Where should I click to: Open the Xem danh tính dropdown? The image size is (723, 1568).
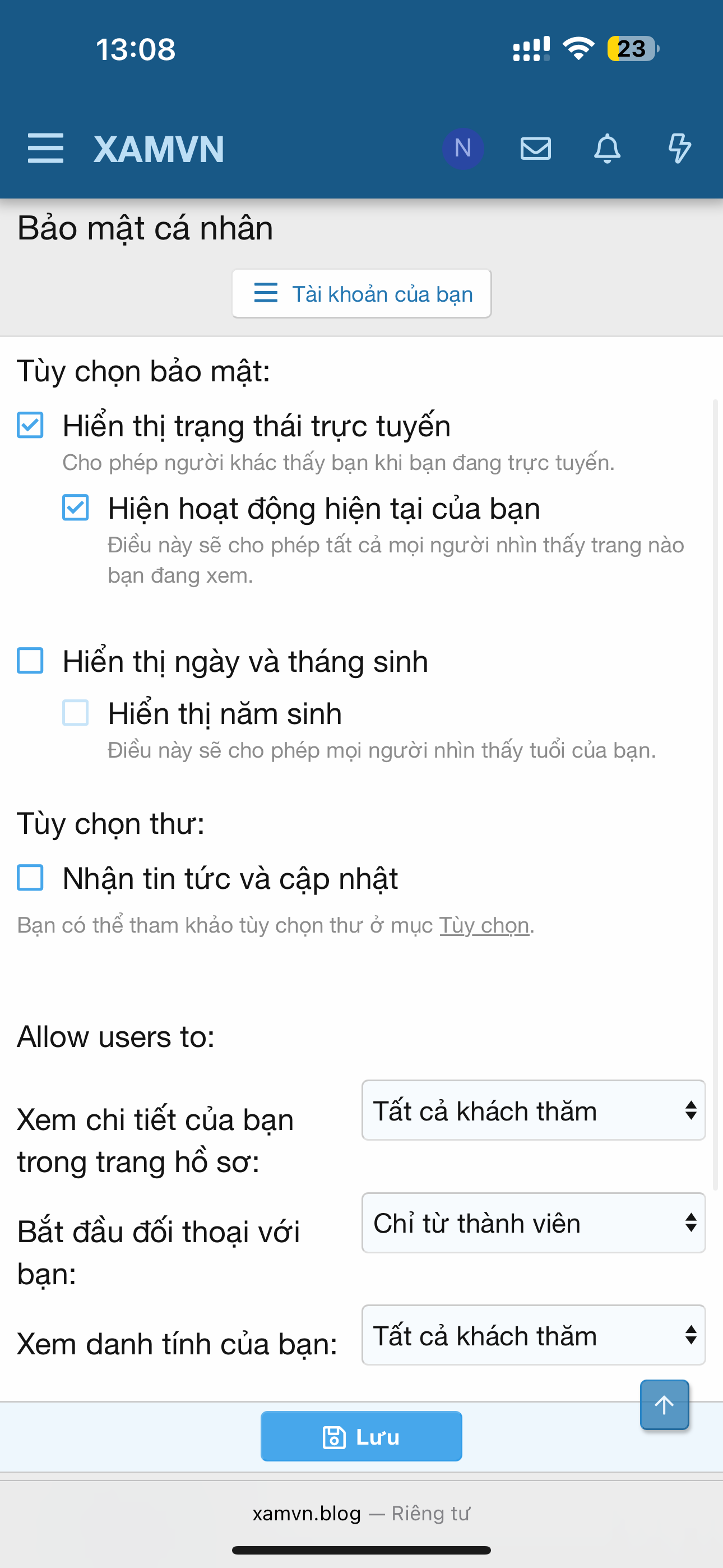[x=533, y=1335]
